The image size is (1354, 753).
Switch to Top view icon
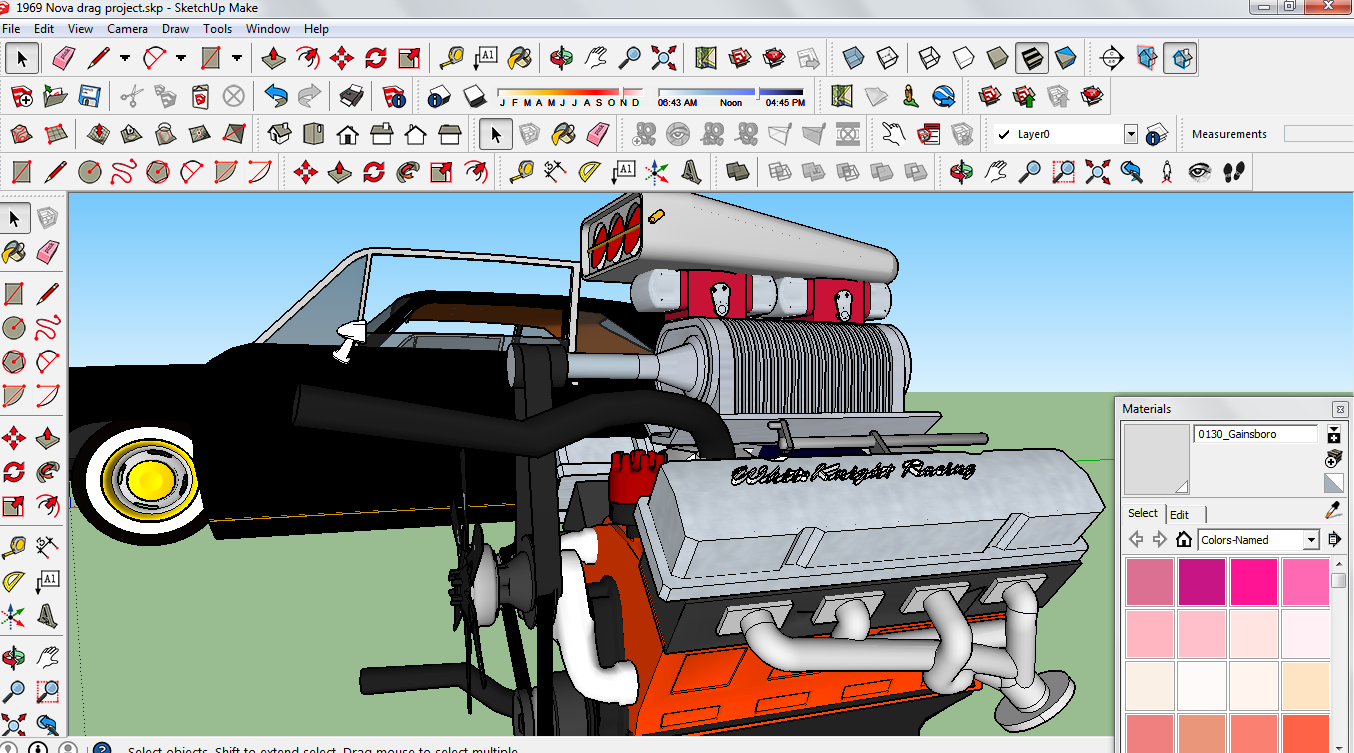coord(314,133)
